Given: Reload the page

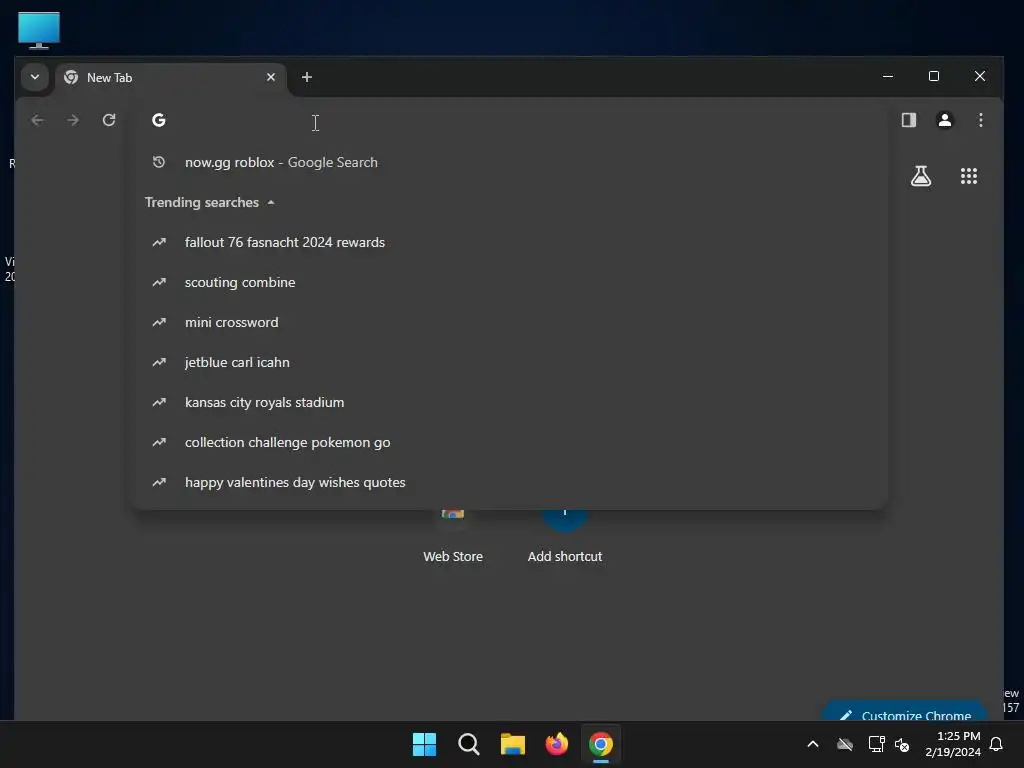Looking at the screenshot, I should click(109, 120).
